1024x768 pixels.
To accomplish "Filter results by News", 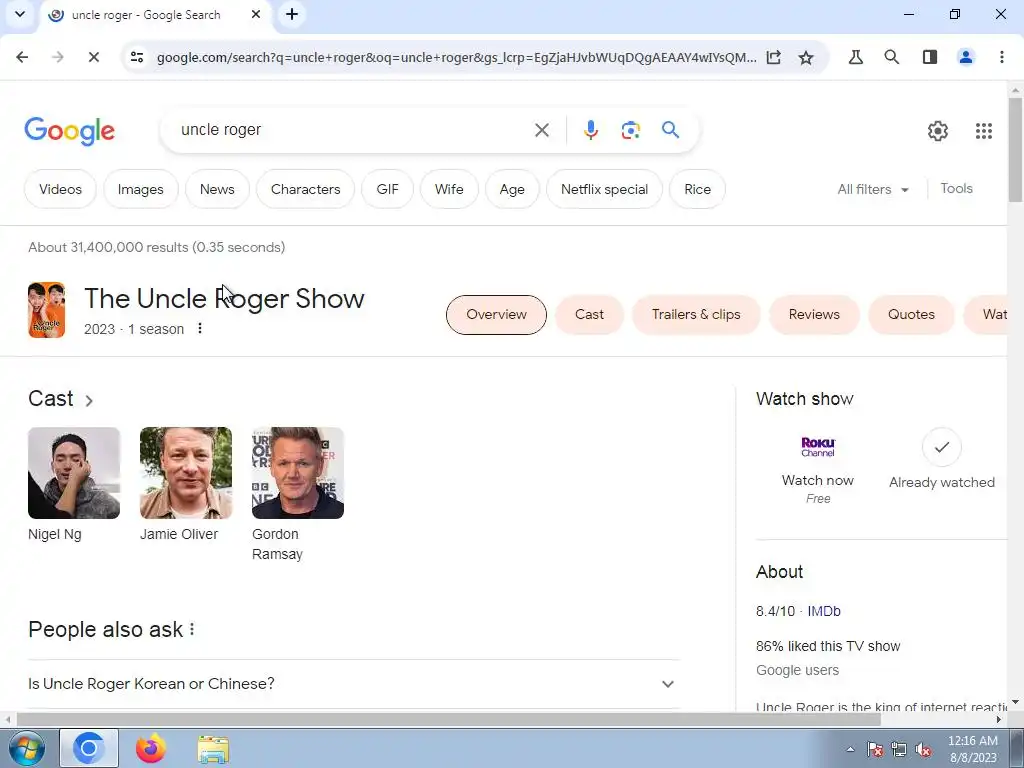I will click(217, 189).
